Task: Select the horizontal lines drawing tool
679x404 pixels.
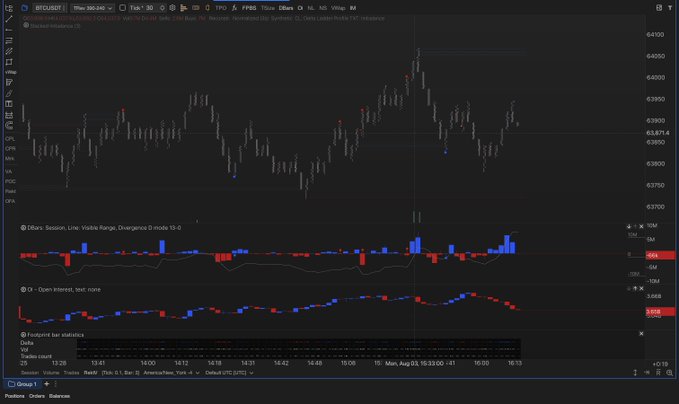Action: [x=9, y=40]
